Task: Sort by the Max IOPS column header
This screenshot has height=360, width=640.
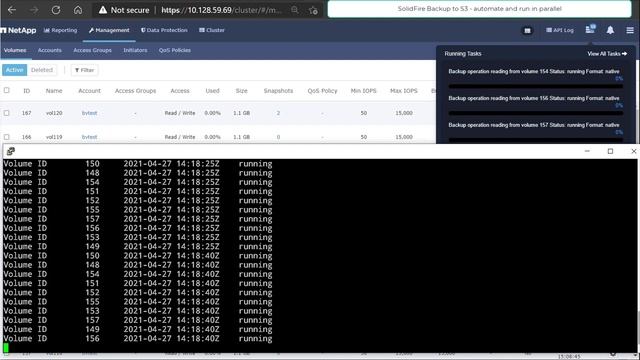Action: click(404, 91)
